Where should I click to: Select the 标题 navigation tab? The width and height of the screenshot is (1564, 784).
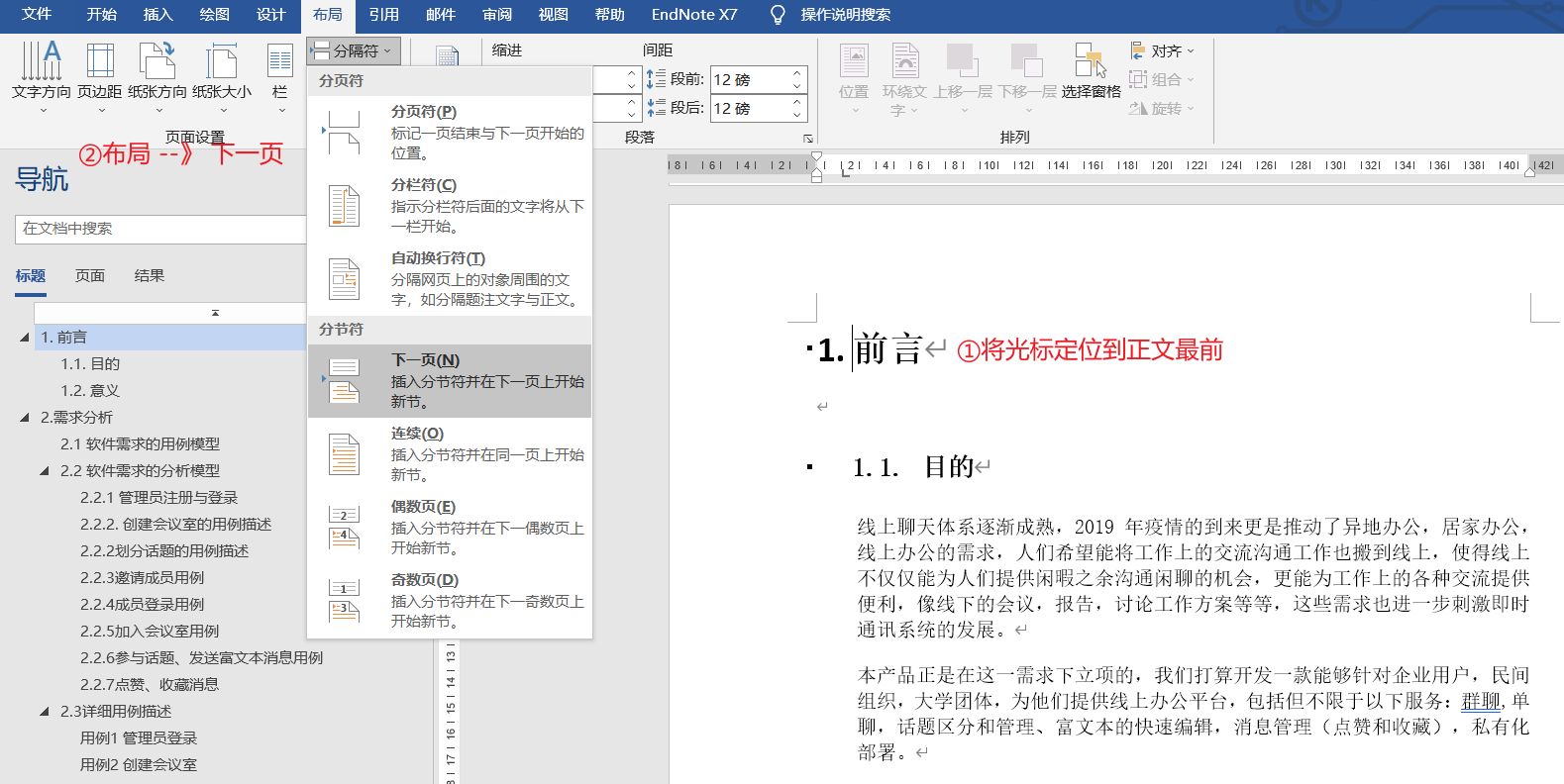coord(31,276)
